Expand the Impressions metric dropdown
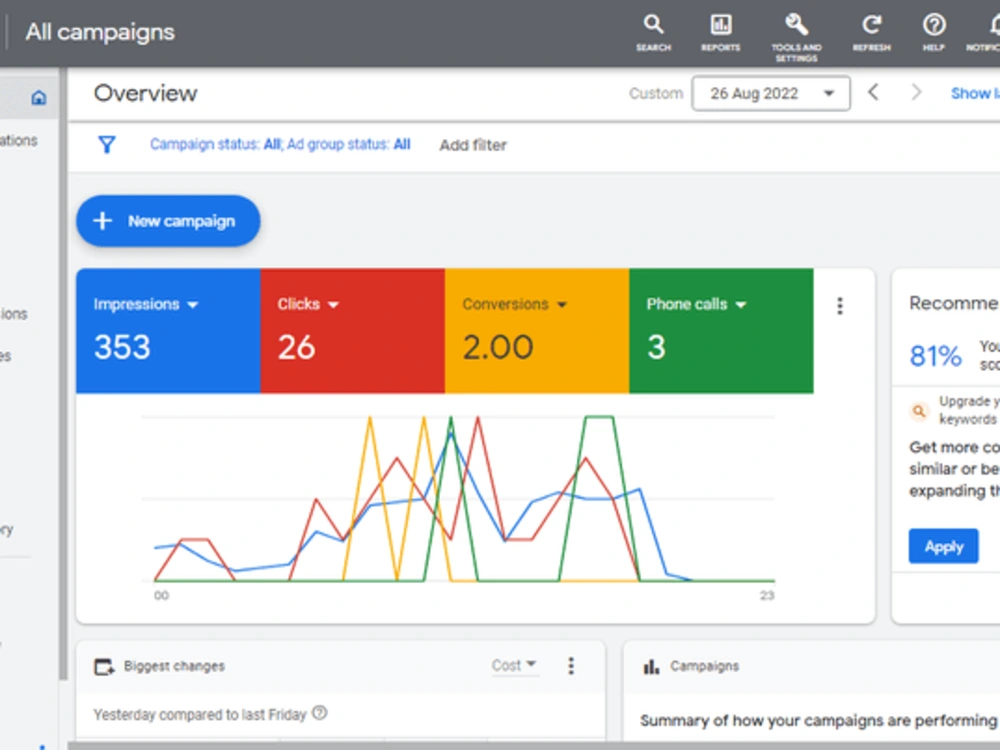The width and height of the screenshot is (1000, 750). coord(193,305)
